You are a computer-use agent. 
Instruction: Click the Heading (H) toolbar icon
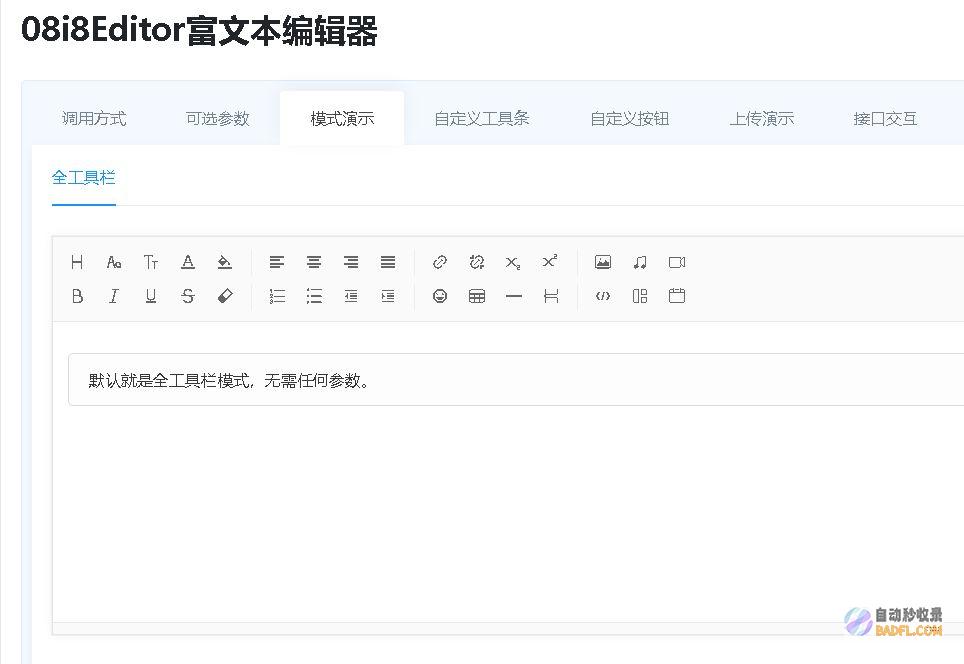click(77, 263)
